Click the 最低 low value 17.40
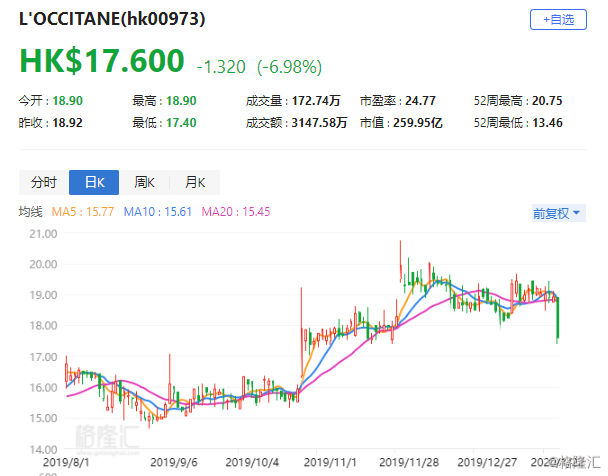The image size is (608, 476). pyautogui.click(x=181, y=123)
